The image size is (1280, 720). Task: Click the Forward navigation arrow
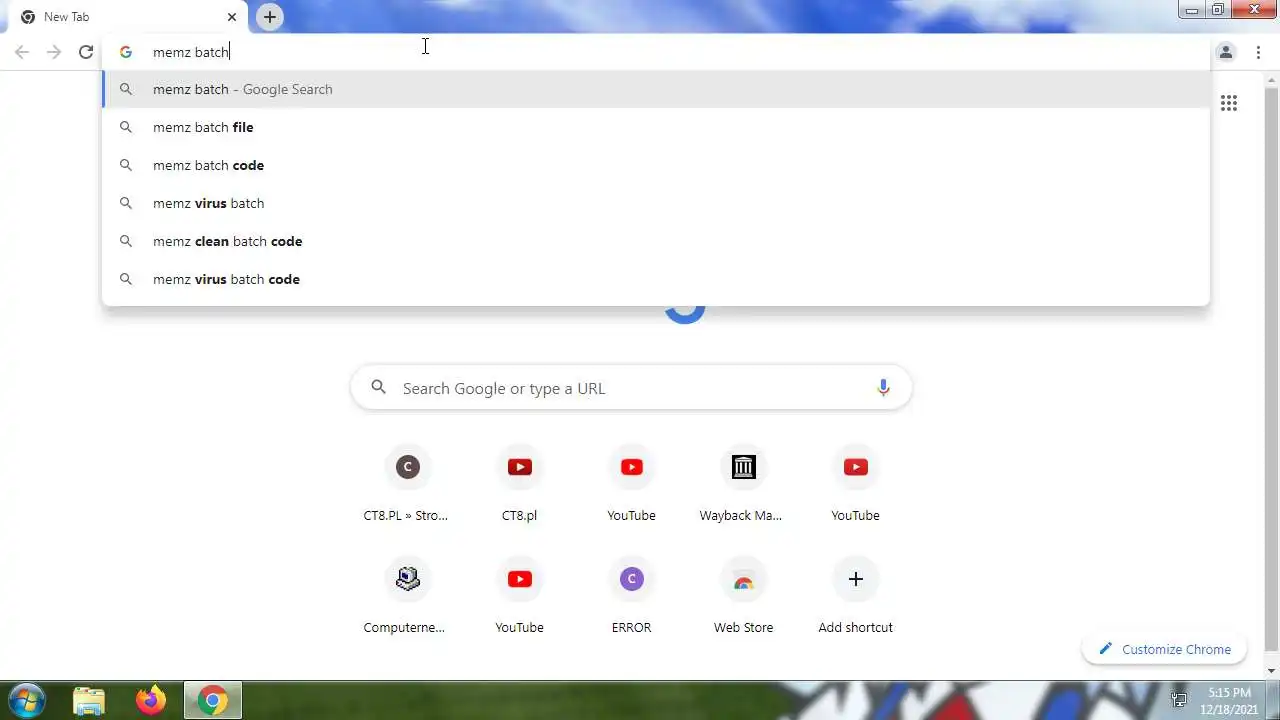[x=54, y=52]
